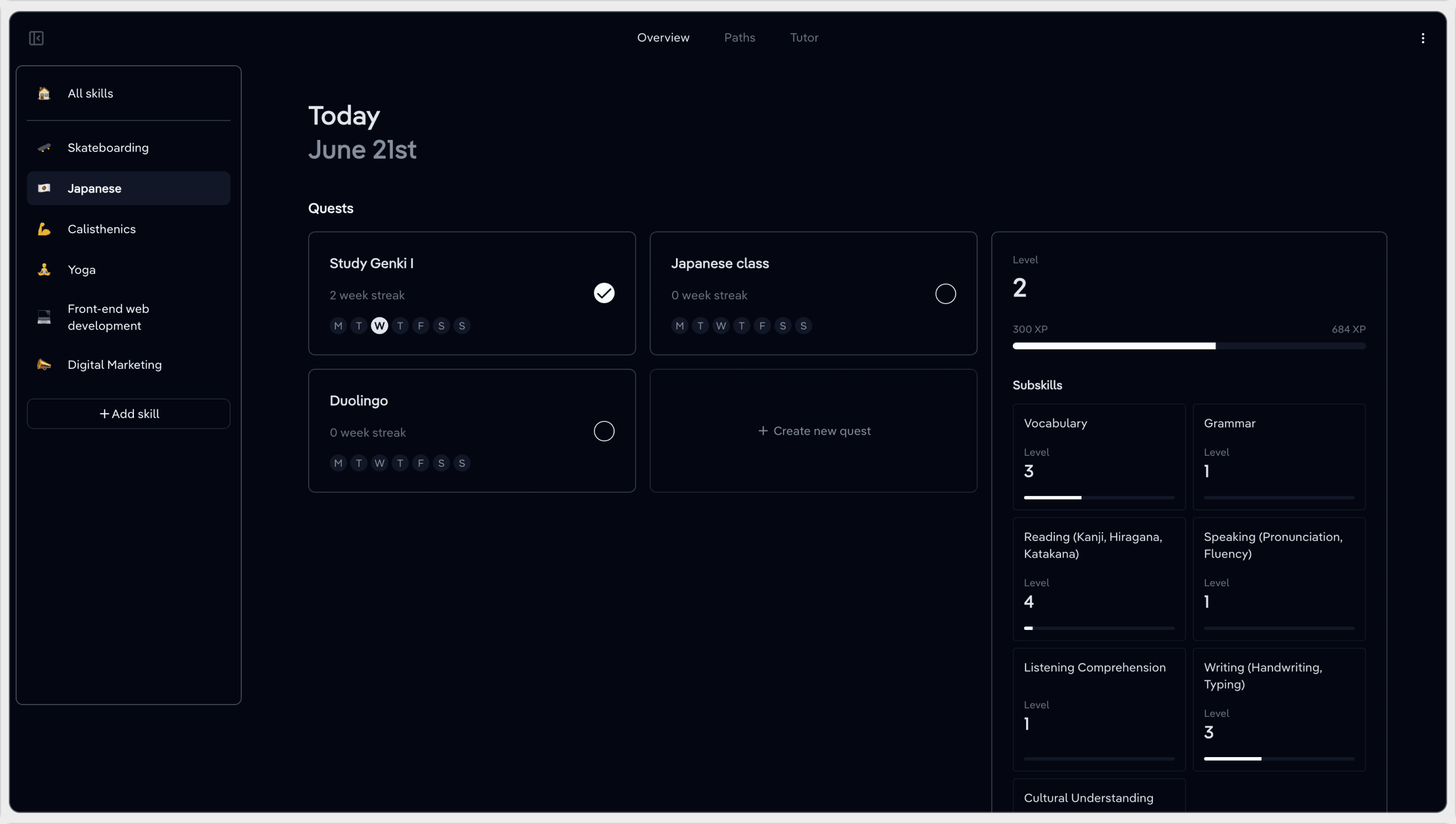The width and height of the screenshot is (1456, 824).
Task: Toggle Friday on Study Genki I quest
Action: [420, 325]
